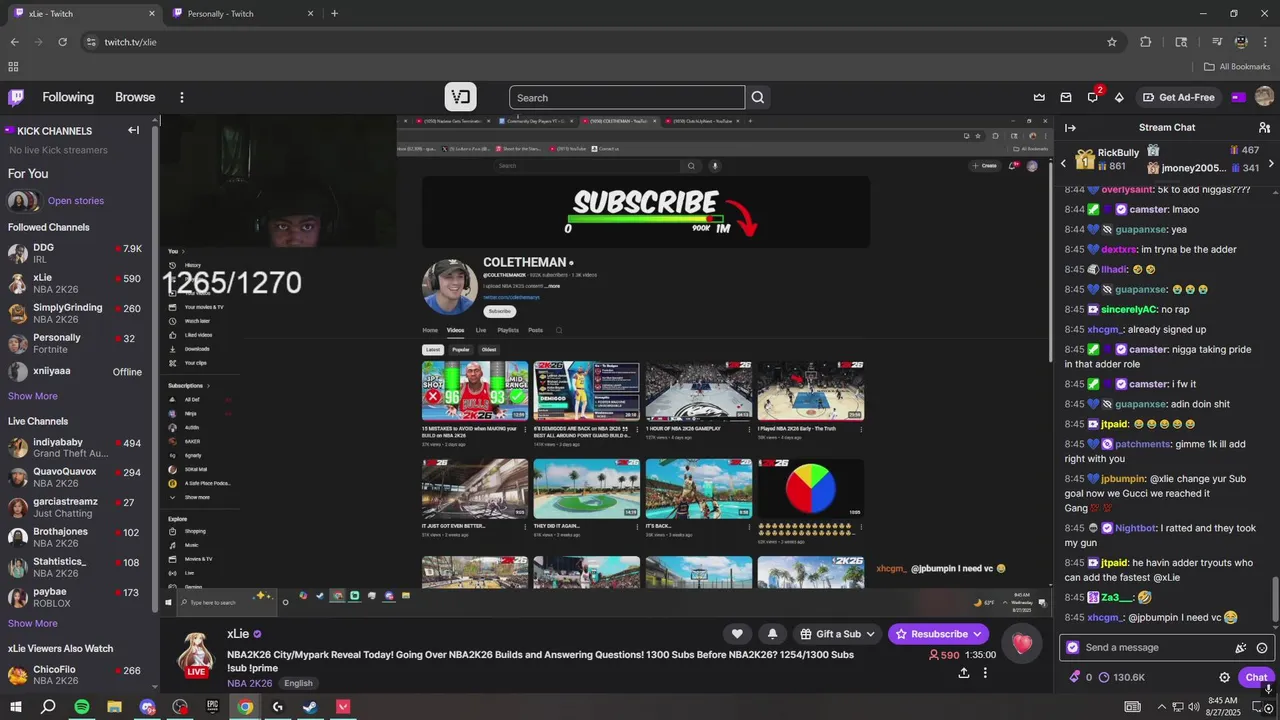Open QuavoQuavox live channel
Viewport: 1280px width, 720px height.
point(76,477)
